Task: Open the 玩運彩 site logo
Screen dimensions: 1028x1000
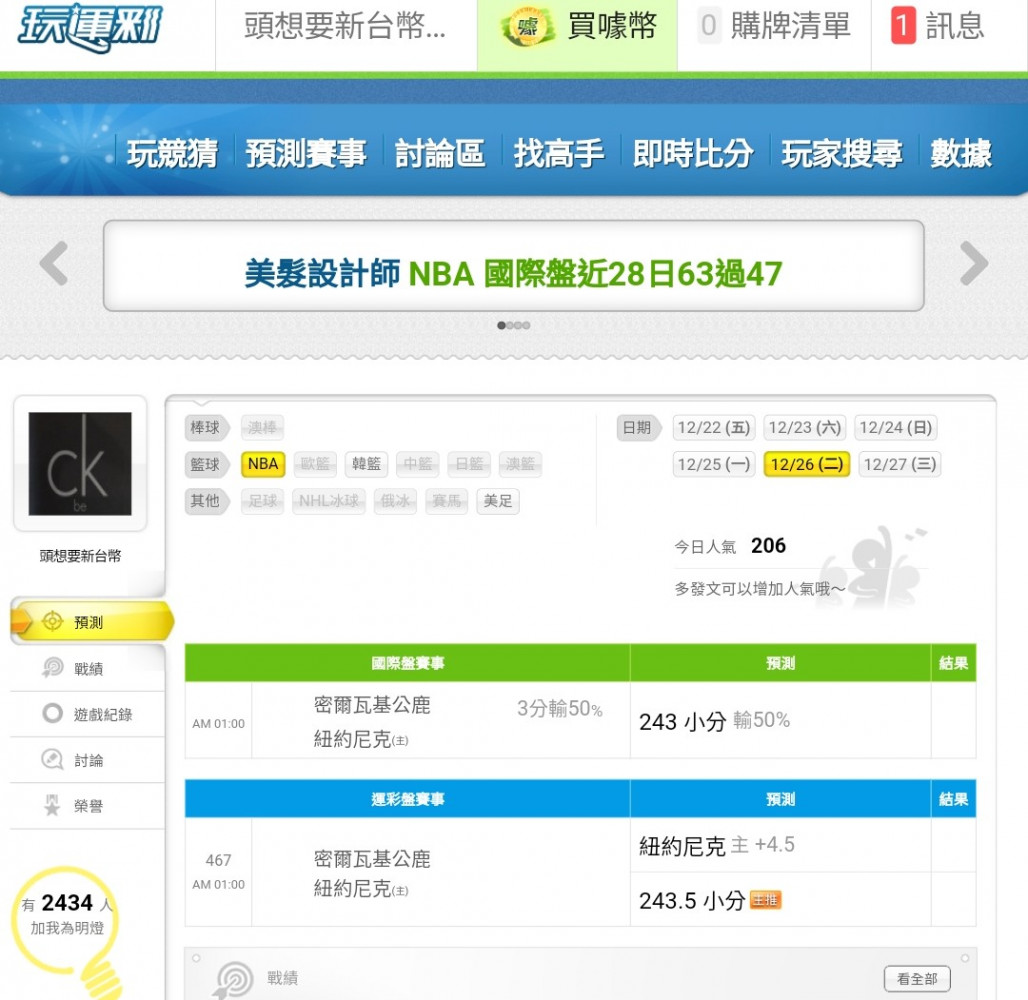Action: pos(90,28)
